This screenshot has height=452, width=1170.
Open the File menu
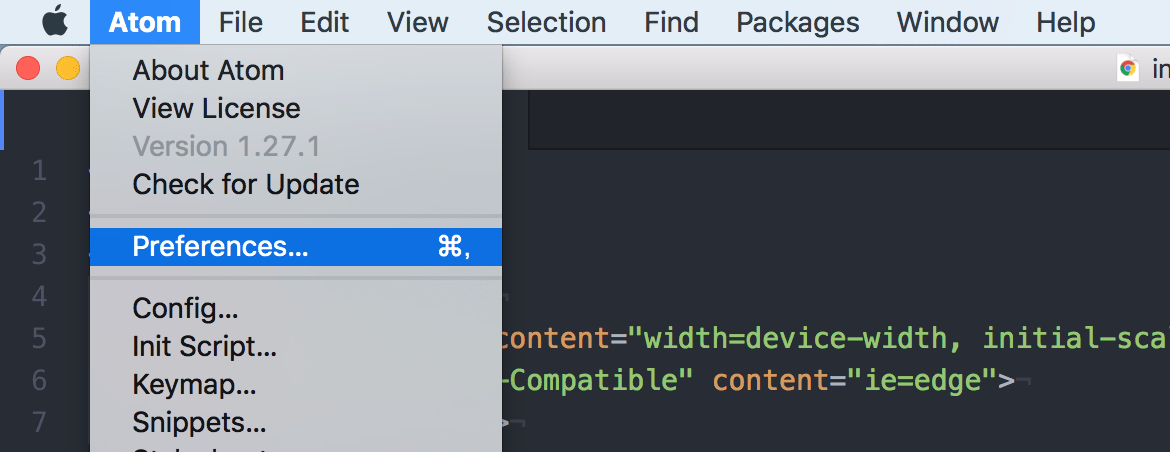click(x=241, y=22)
